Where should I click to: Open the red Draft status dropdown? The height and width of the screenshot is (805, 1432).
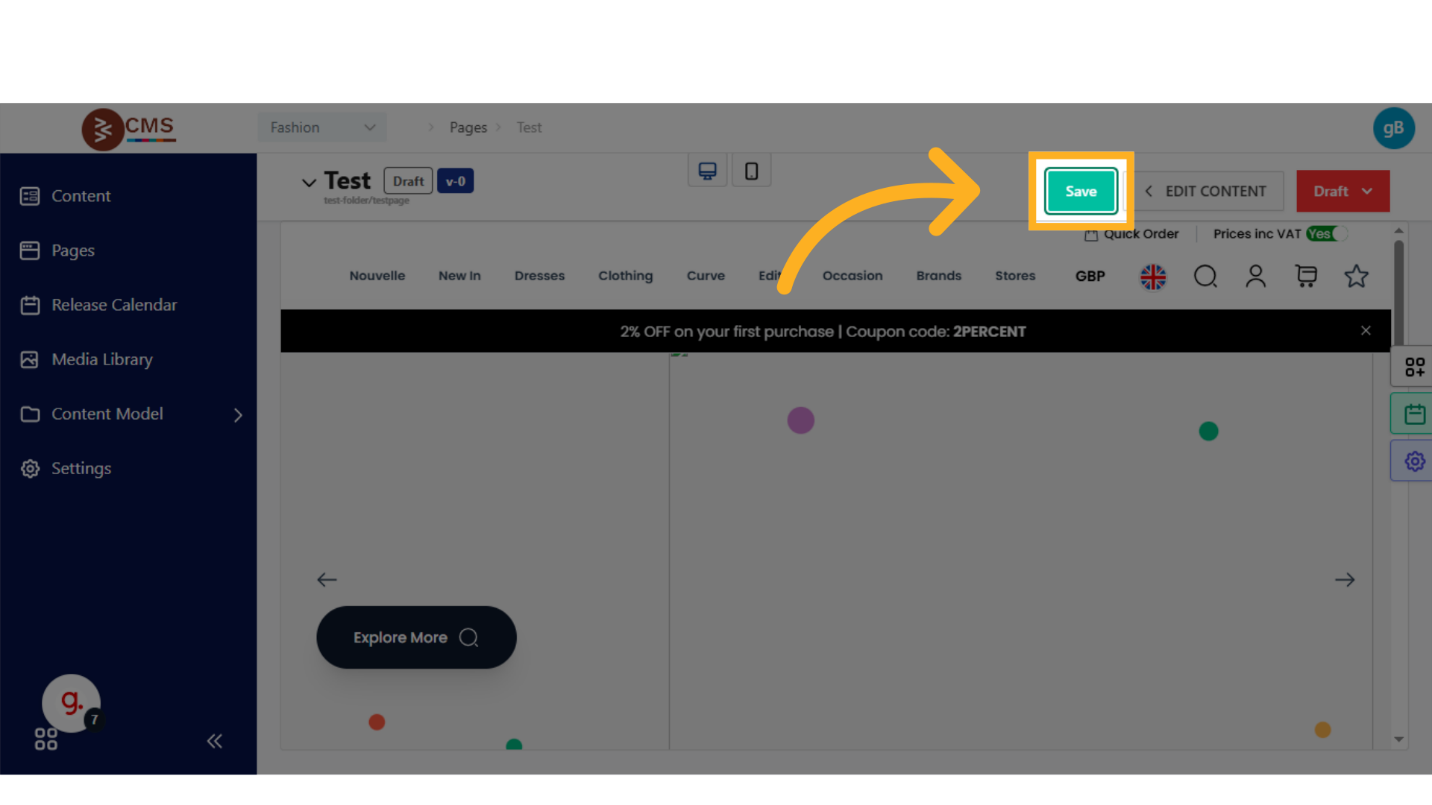click(x=1342, y=191)
